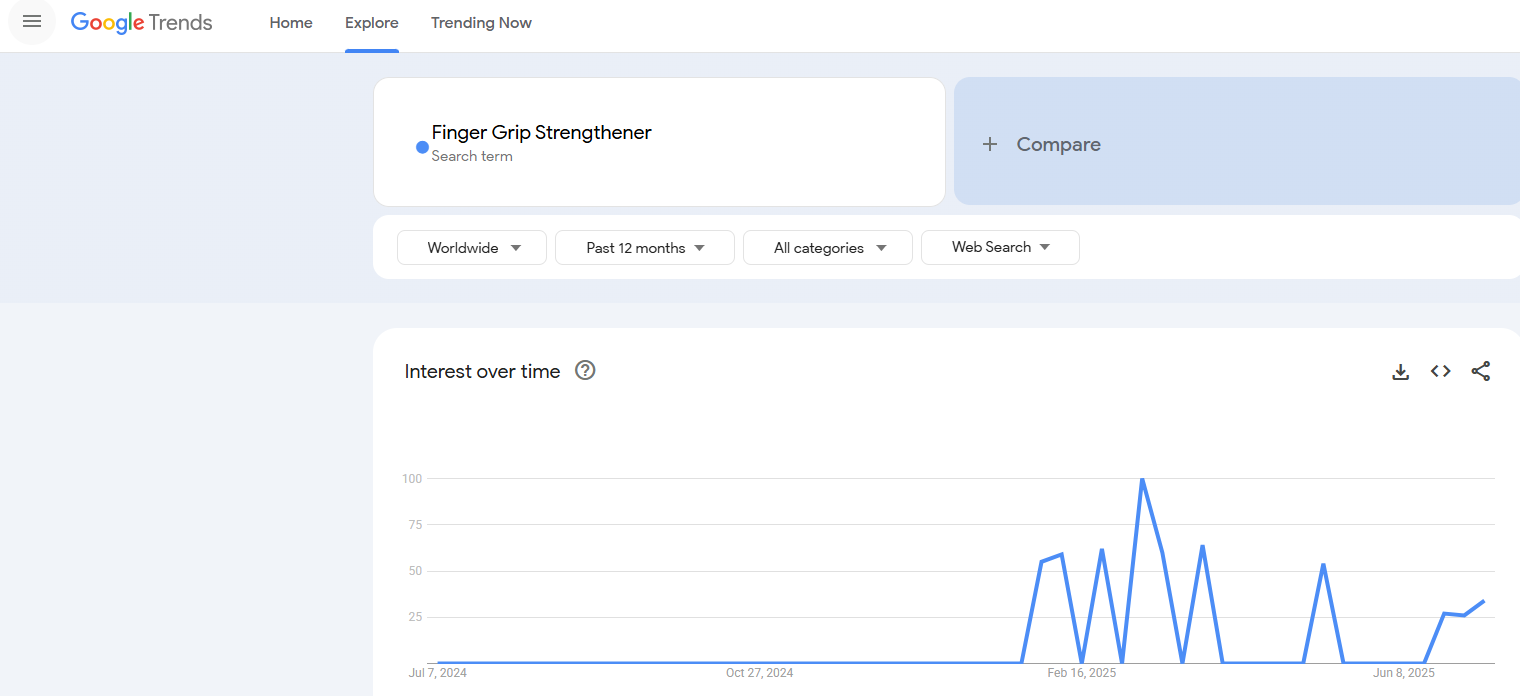1520x696 pixels.
Task: Switch to the Trending Now tab
Action: click(481, 23)
